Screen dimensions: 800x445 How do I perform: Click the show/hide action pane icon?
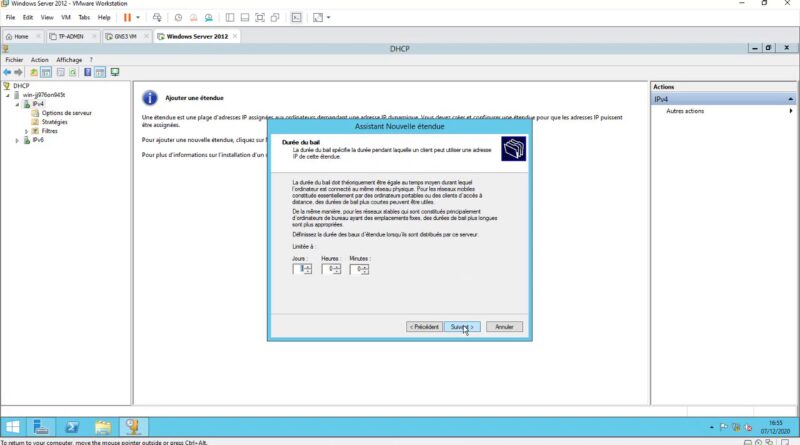(100, 72)
